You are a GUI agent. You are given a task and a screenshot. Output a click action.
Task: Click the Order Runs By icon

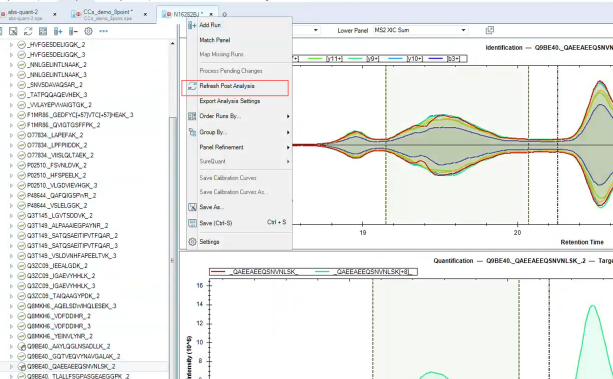pos(192,116)
